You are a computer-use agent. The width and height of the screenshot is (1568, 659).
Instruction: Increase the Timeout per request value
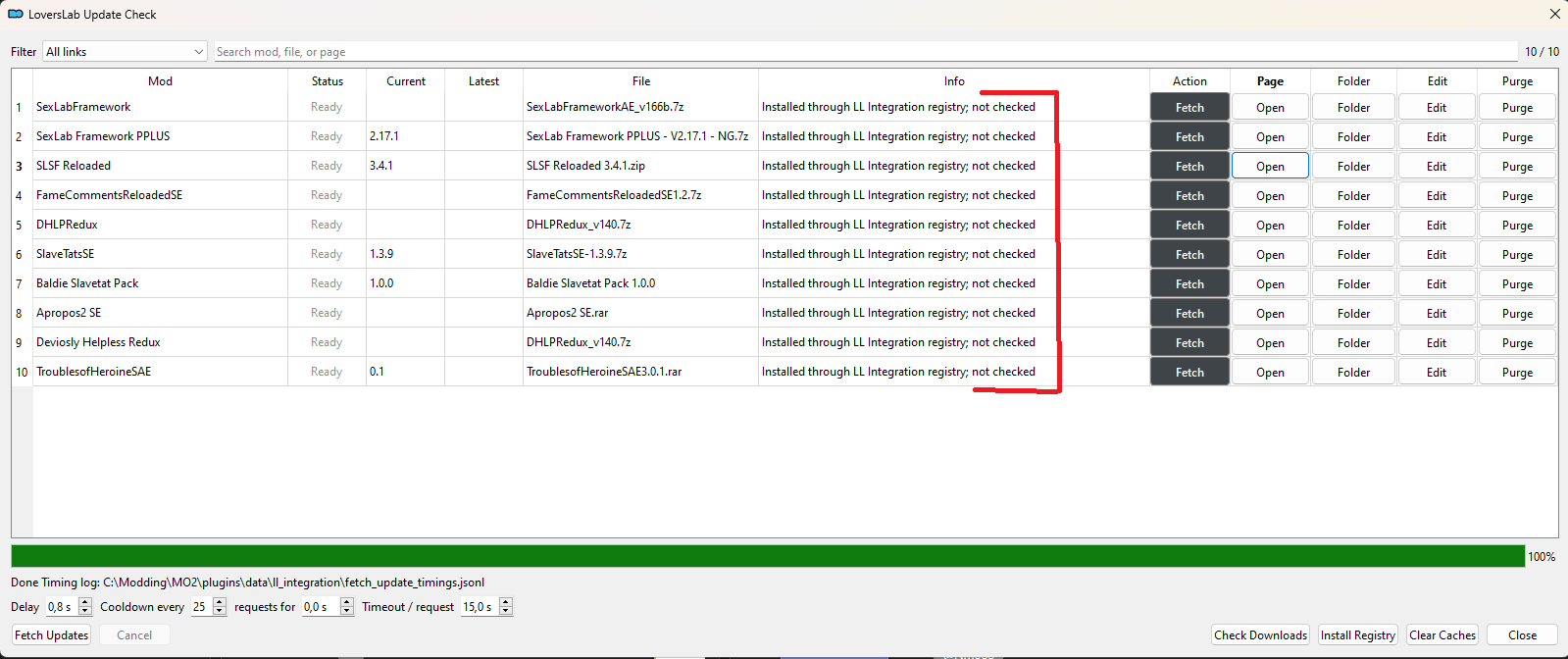point(506,602)
